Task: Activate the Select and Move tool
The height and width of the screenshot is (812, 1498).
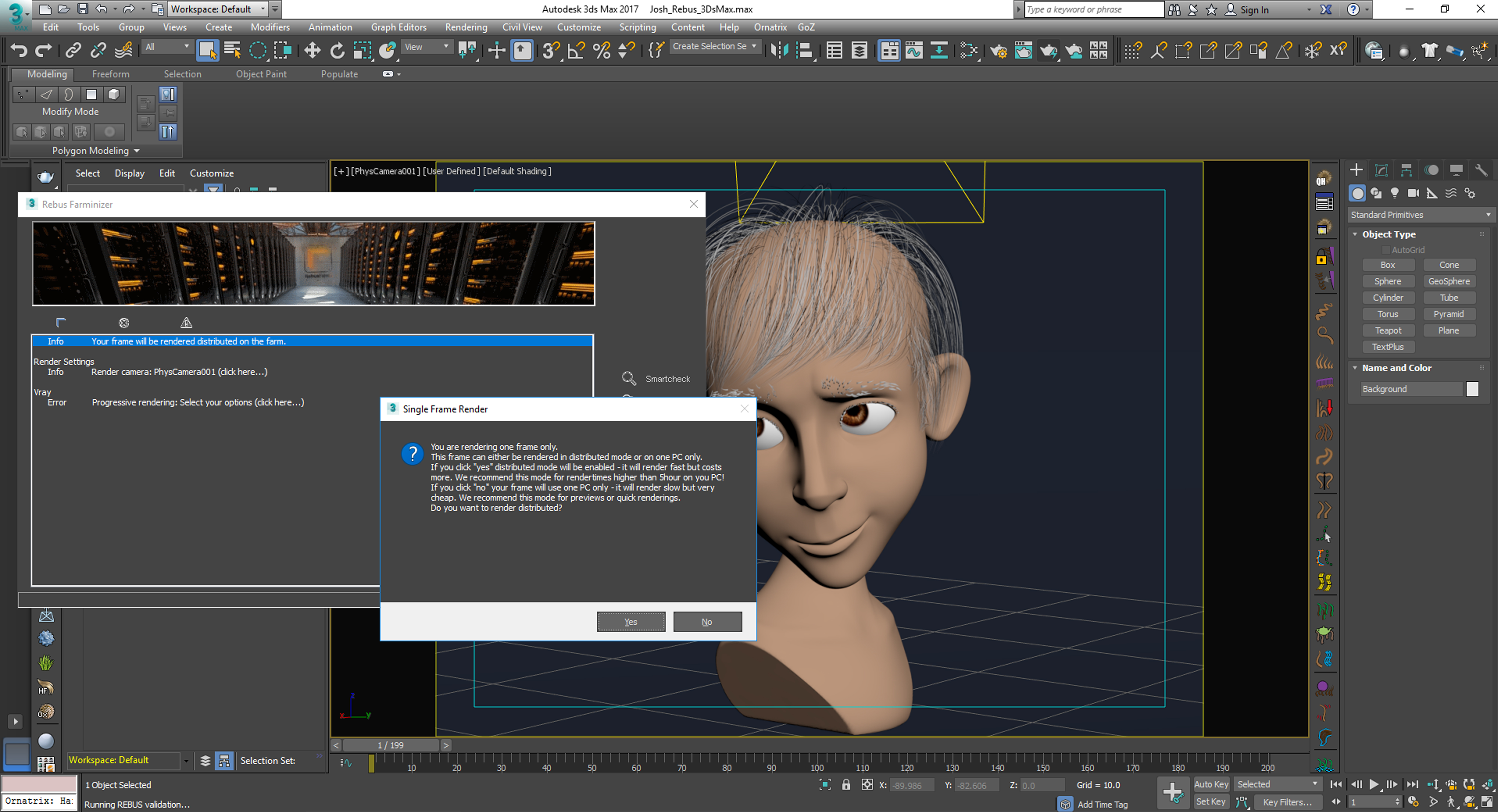Action: tap(312, 51)
